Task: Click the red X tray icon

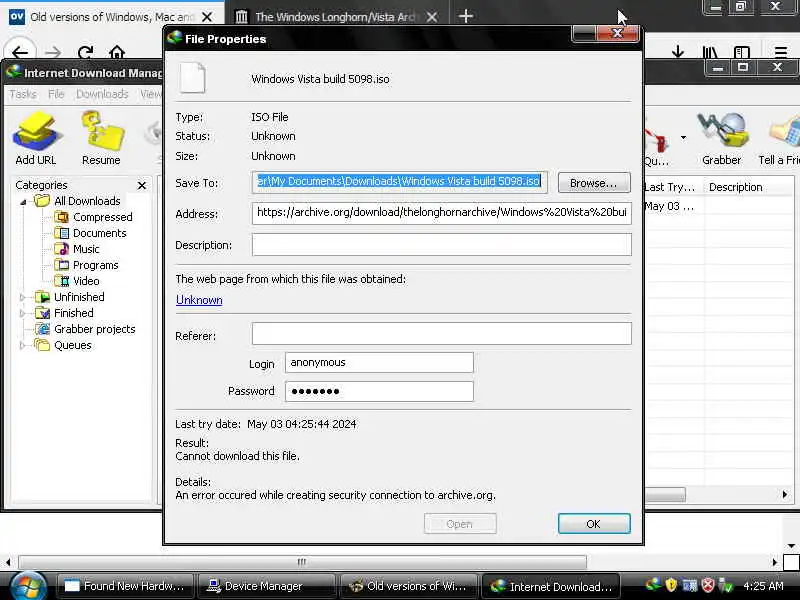Action: (708, 585)
